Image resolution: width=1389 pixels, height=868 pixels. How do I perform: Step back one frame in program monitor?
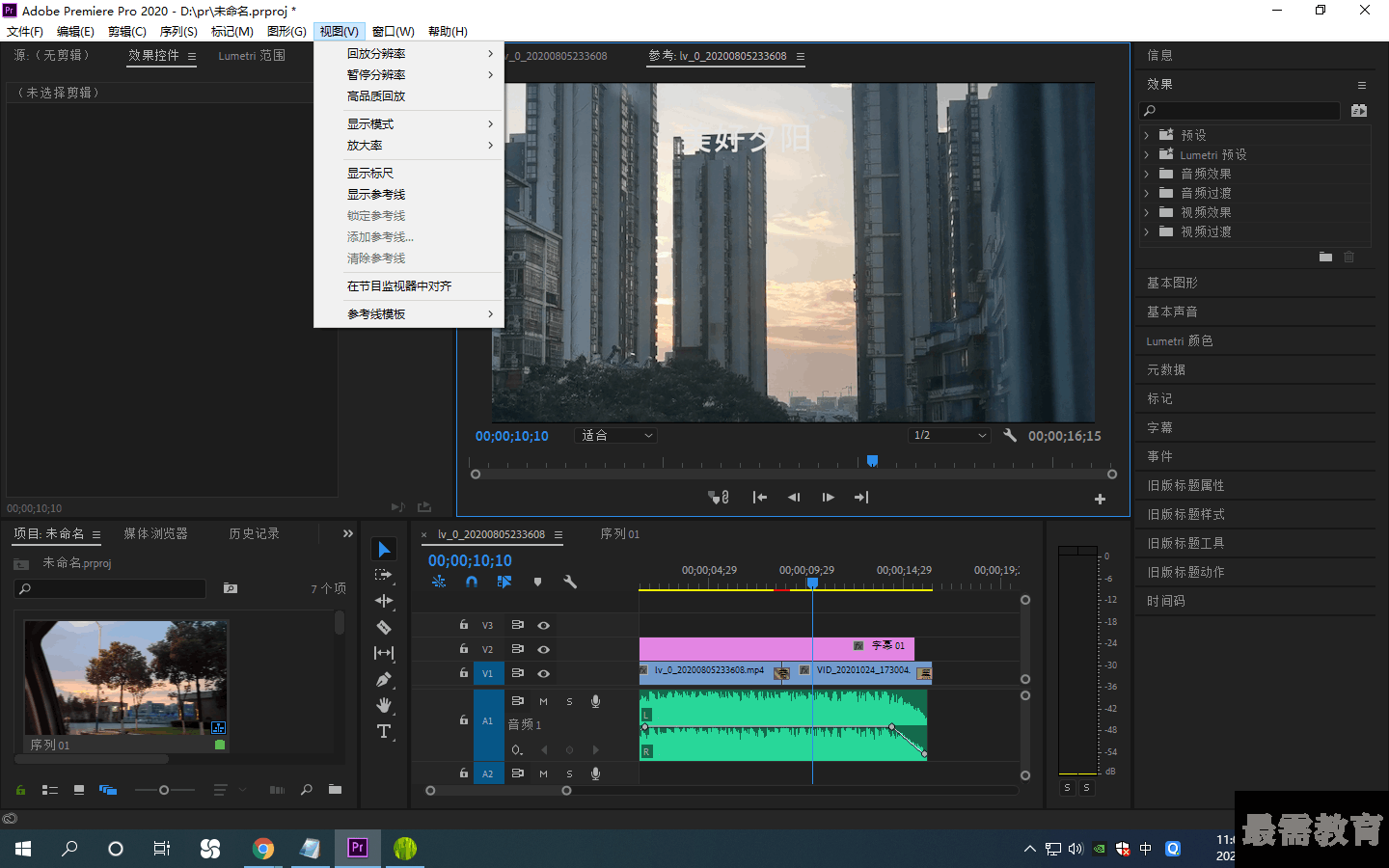click(794, 498)
